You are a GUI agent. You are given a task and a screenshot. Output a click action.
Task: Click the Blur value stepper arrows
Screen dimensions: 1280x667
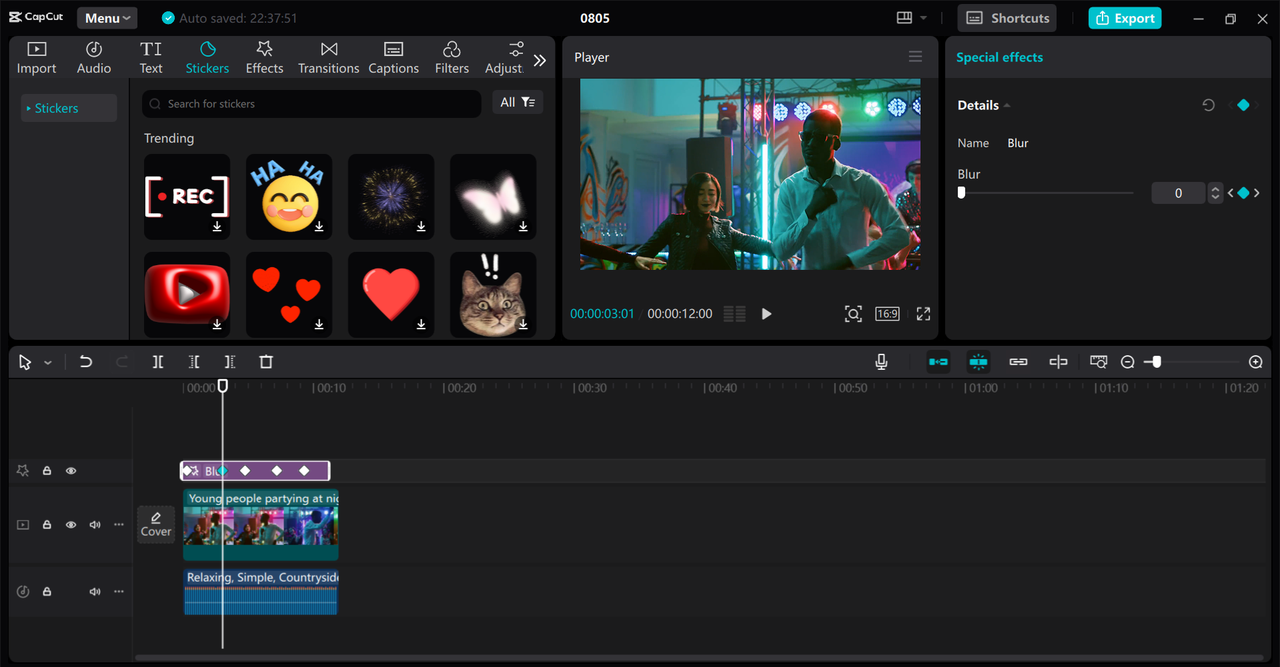point(1215,193)
